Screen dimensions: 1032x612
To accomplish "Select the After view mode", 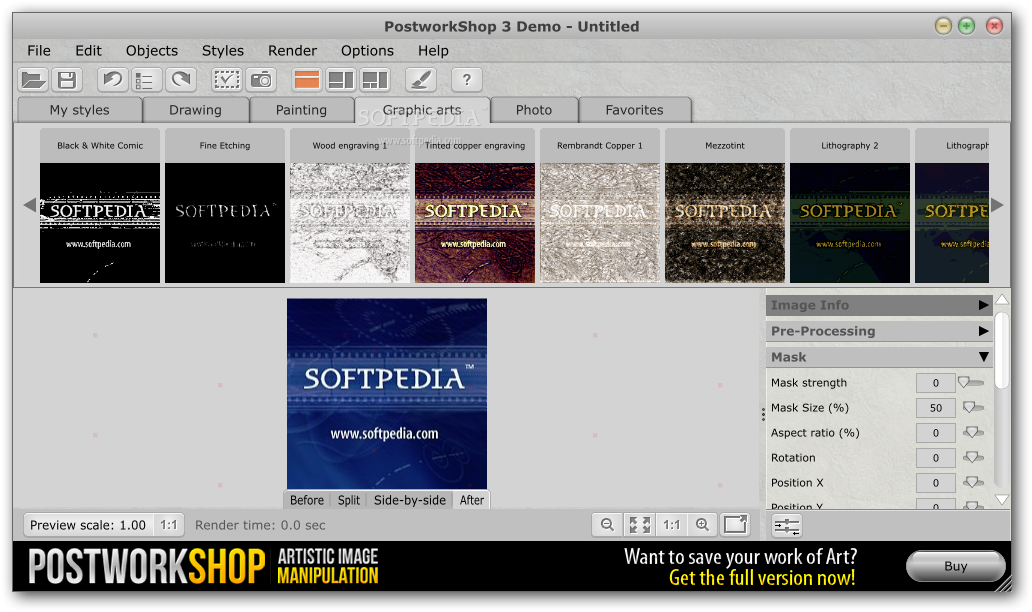I will (472, 500).
